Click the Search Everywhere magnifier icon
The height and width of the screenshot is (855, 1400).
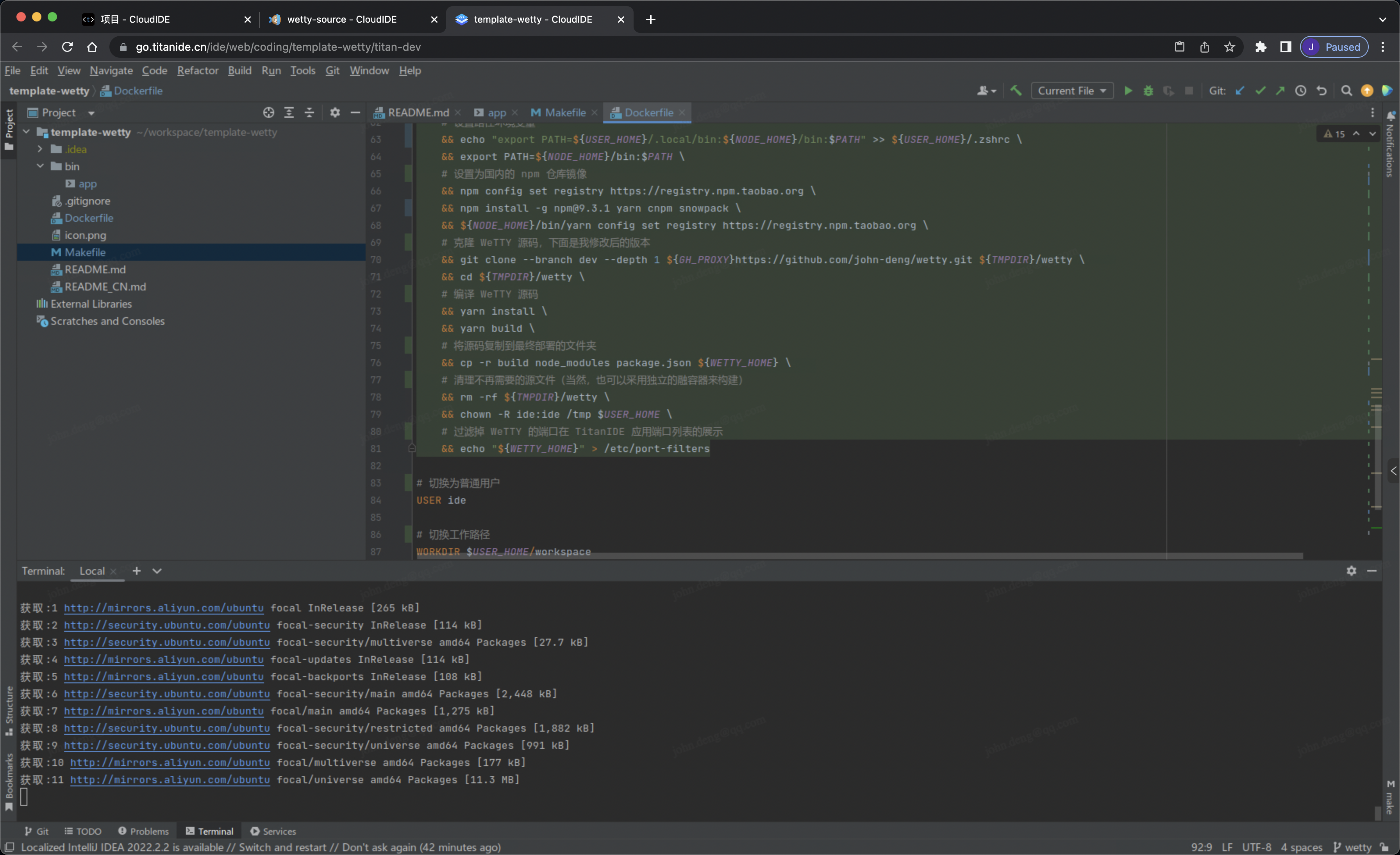point(1346,91)
